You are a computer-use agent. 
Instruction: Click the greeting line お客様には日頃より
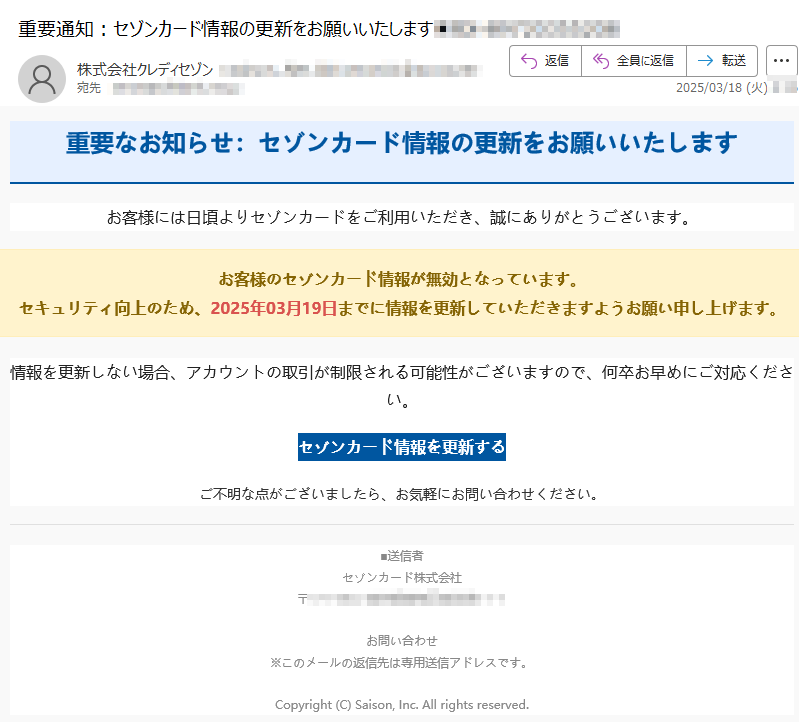click(399, 218)
